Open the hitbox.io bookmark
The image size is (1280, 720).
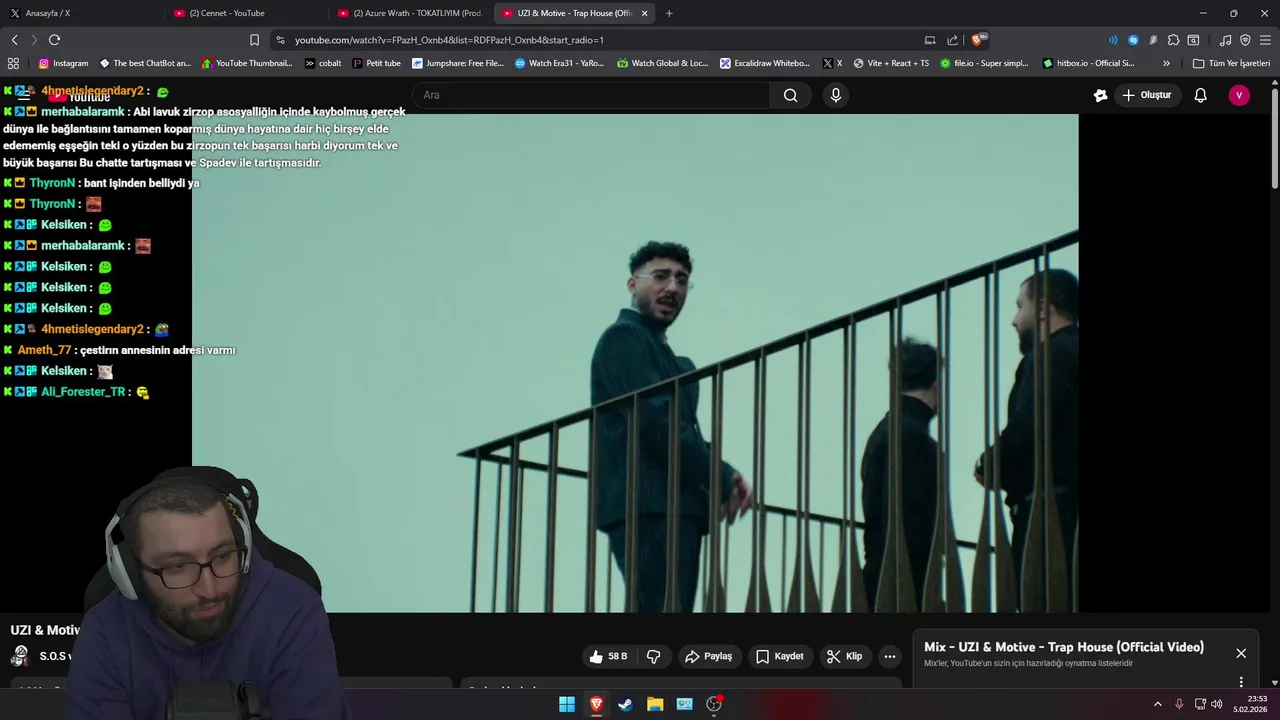pos(1088,63)
